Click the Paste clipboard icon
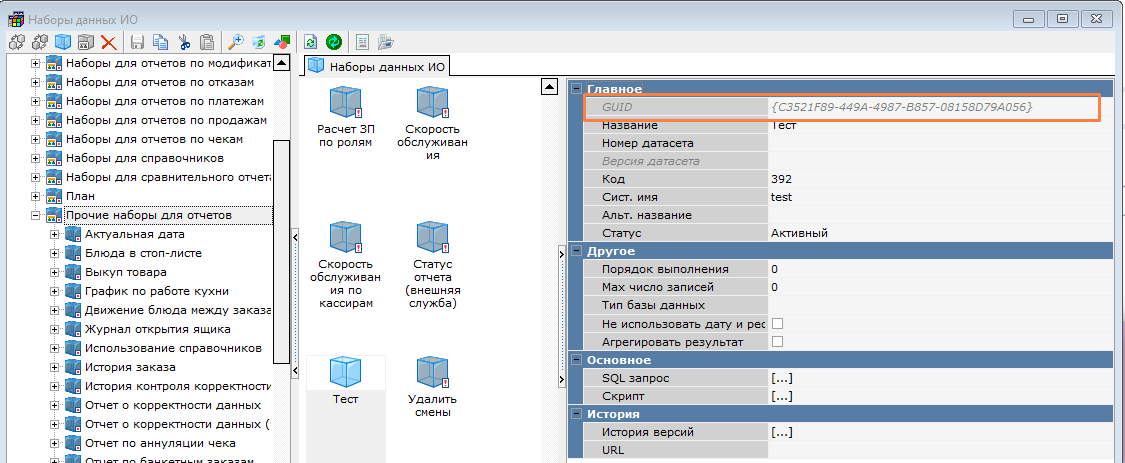This screenshot has width=1125, height=463. tap(207, 42)
